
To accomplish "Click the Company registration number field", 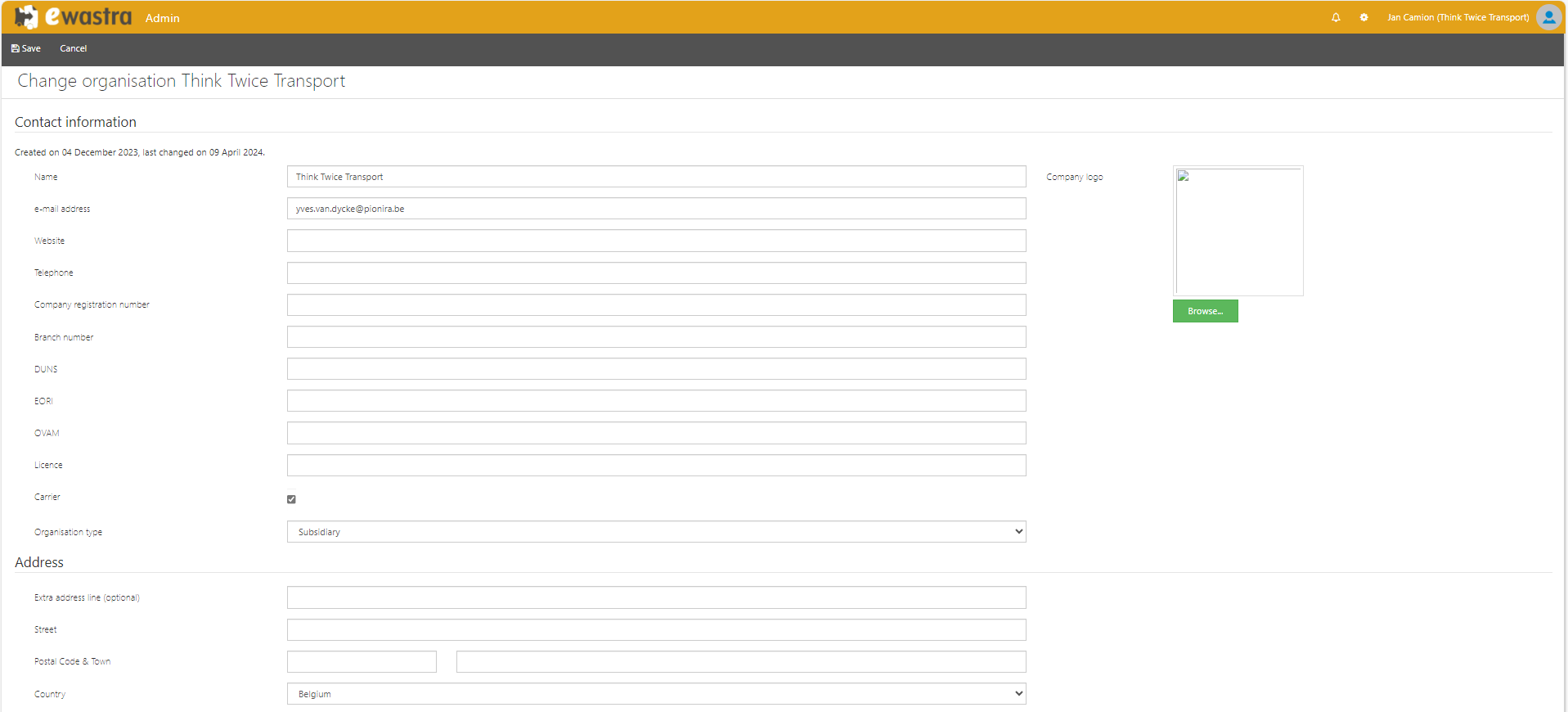I will pyautogui.click(x=656, y=304).
